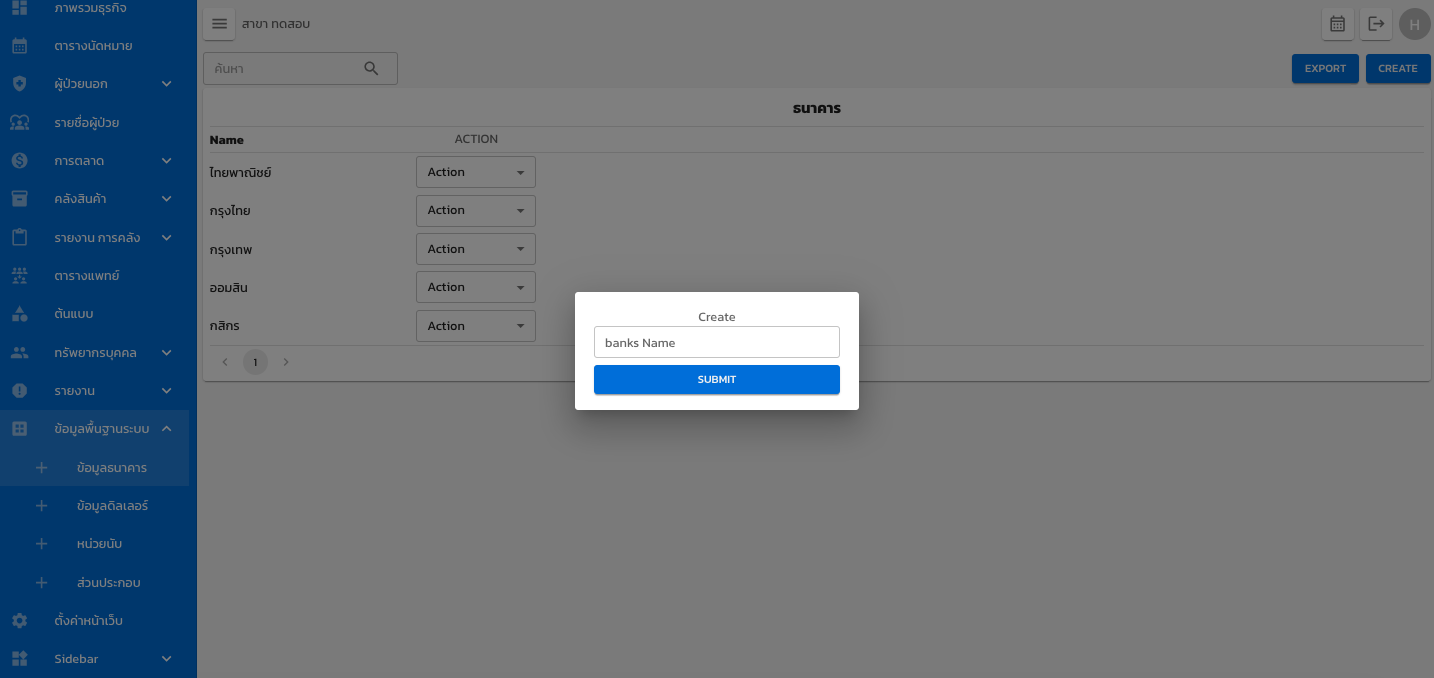Expand the ผู้ป่วยนอก chevron
This screenshot has width=1434, height=678.
167,84
